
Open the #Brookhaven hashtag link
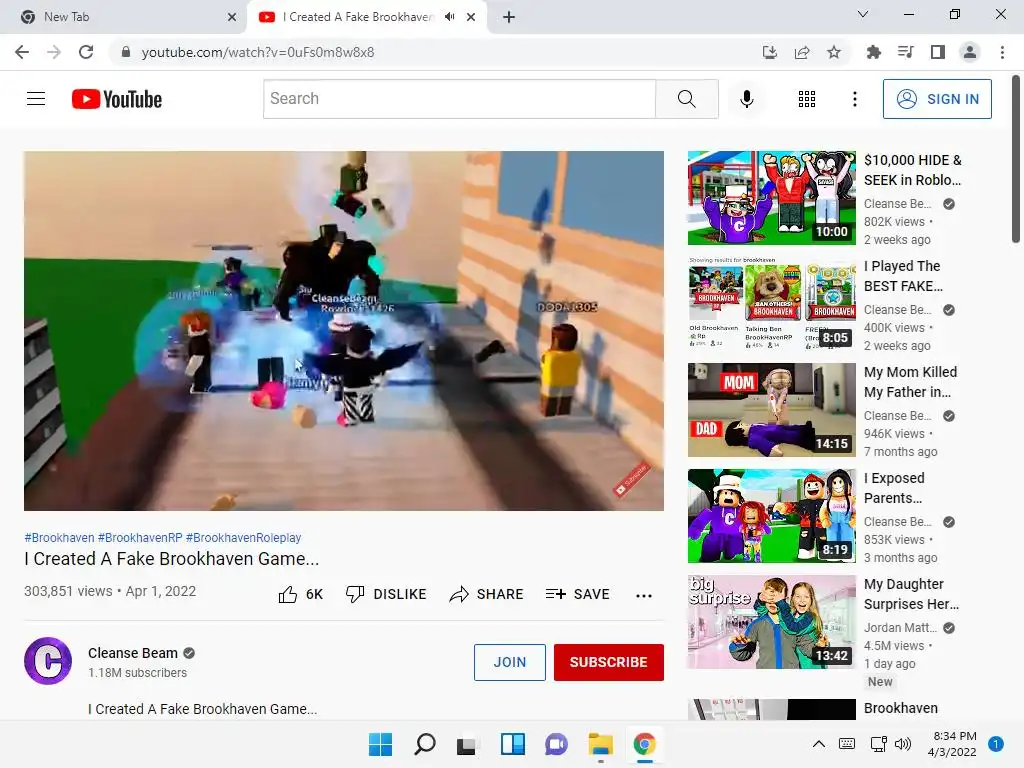[59, 537]
